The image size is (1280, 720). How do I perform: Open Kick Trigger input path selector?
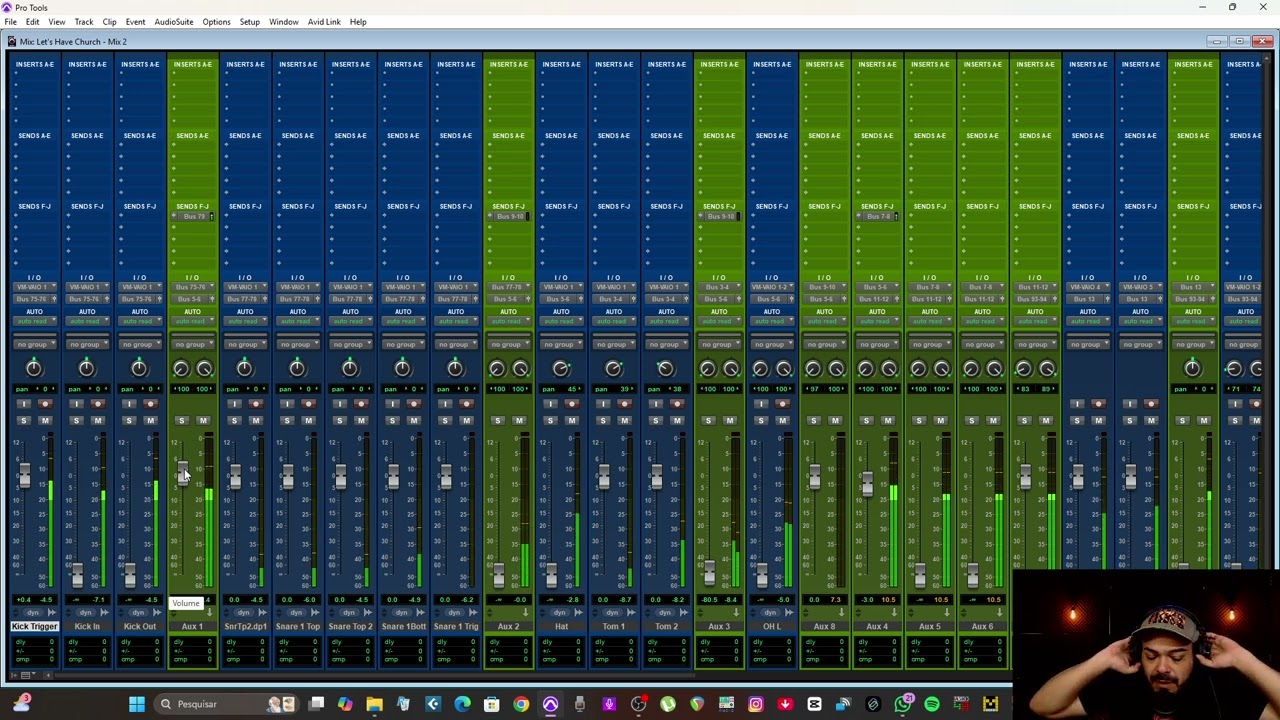pos(34,287)
